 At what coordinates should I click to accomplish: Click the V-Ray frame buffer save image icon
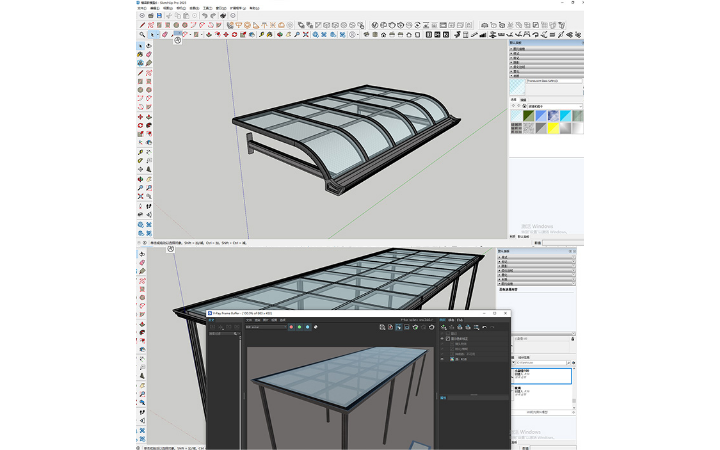pyautogui.click(x=382, y=327)
